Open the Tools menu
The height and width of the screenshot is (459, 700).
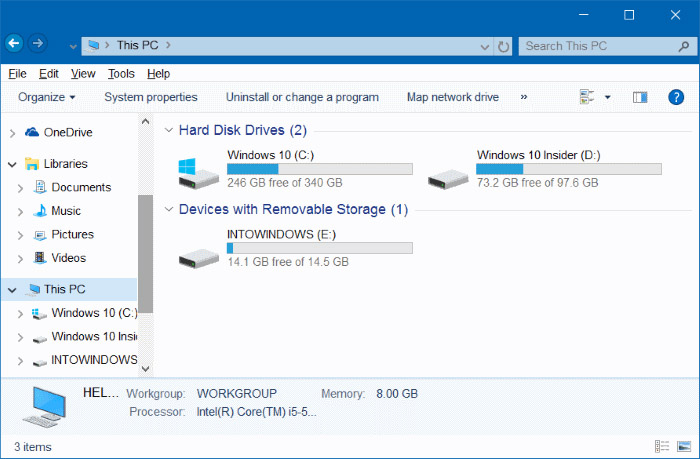(121, 74)
